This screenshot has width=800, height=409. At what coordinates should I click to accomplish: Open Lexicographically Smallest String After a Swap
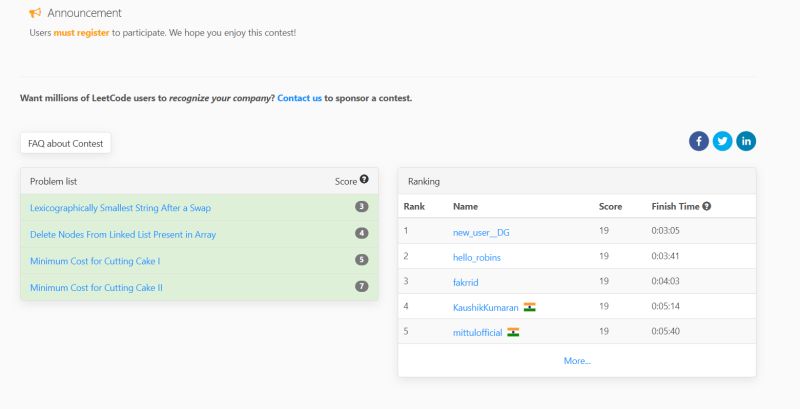tap(120, 208)
